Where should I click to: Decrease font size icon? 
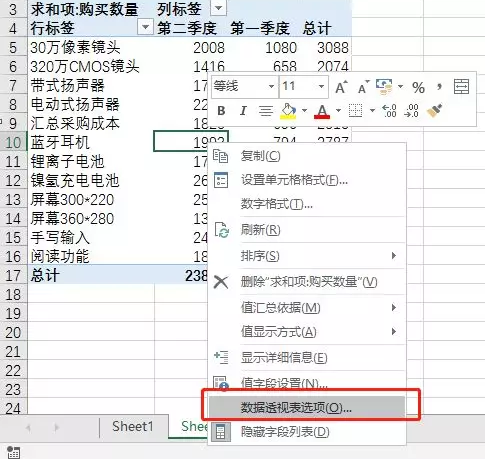tap(363, 87)
